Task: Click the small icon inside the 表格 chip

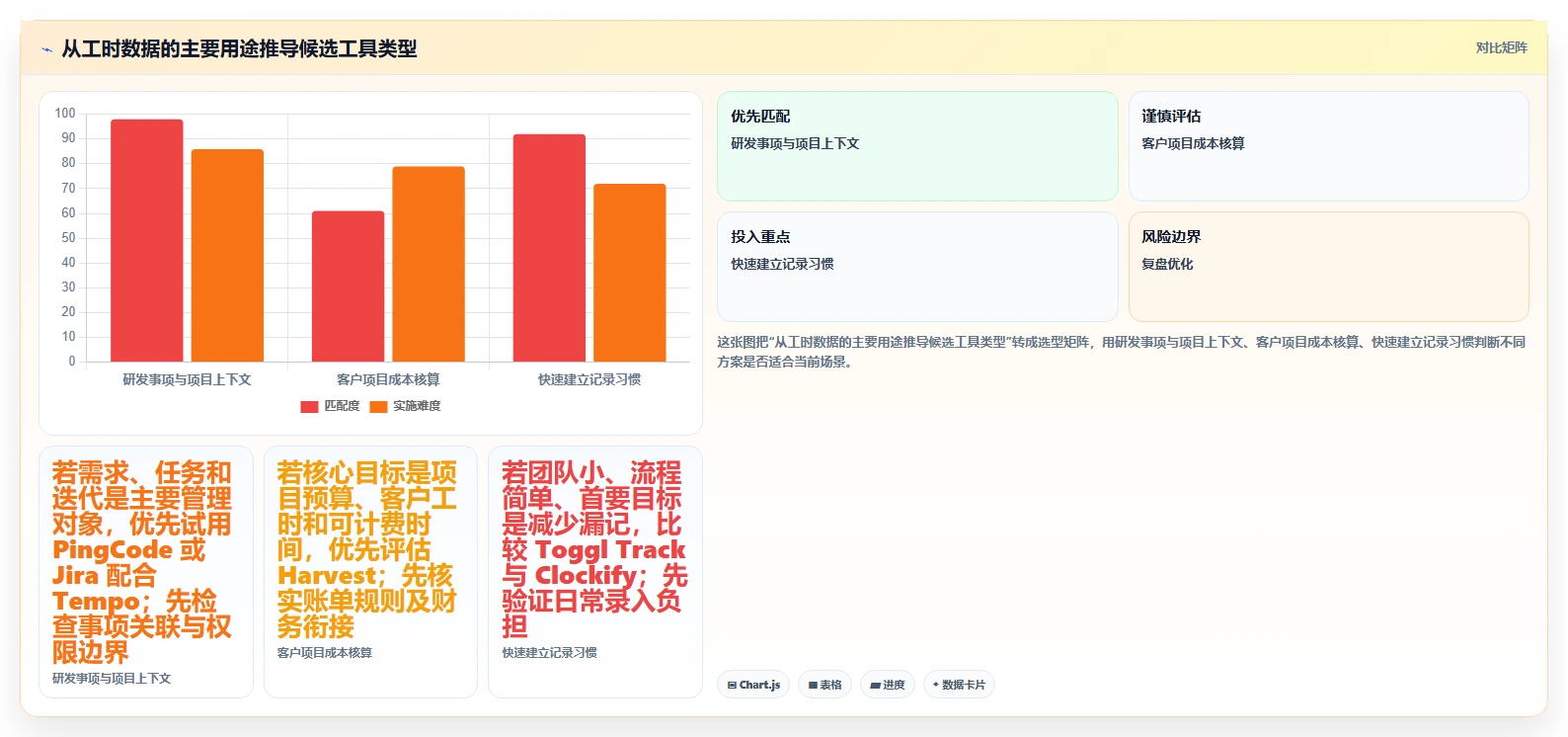Action: (813, 685)
